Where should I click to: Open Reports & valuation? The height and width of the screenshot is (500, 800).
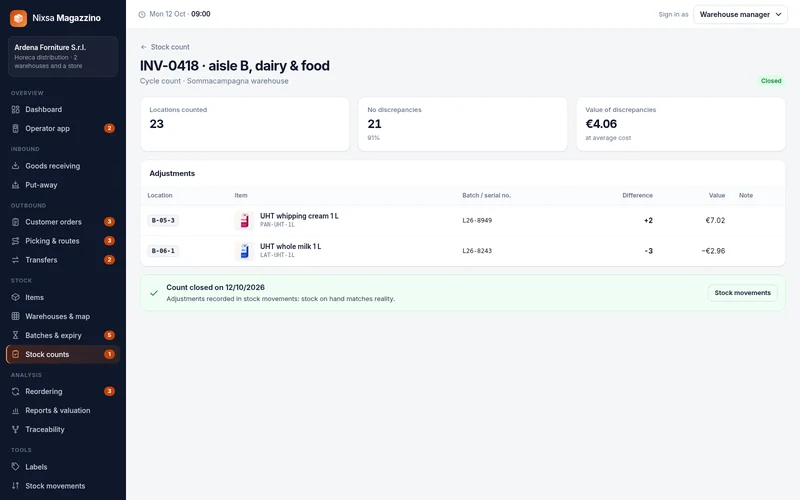coord(63,410)
